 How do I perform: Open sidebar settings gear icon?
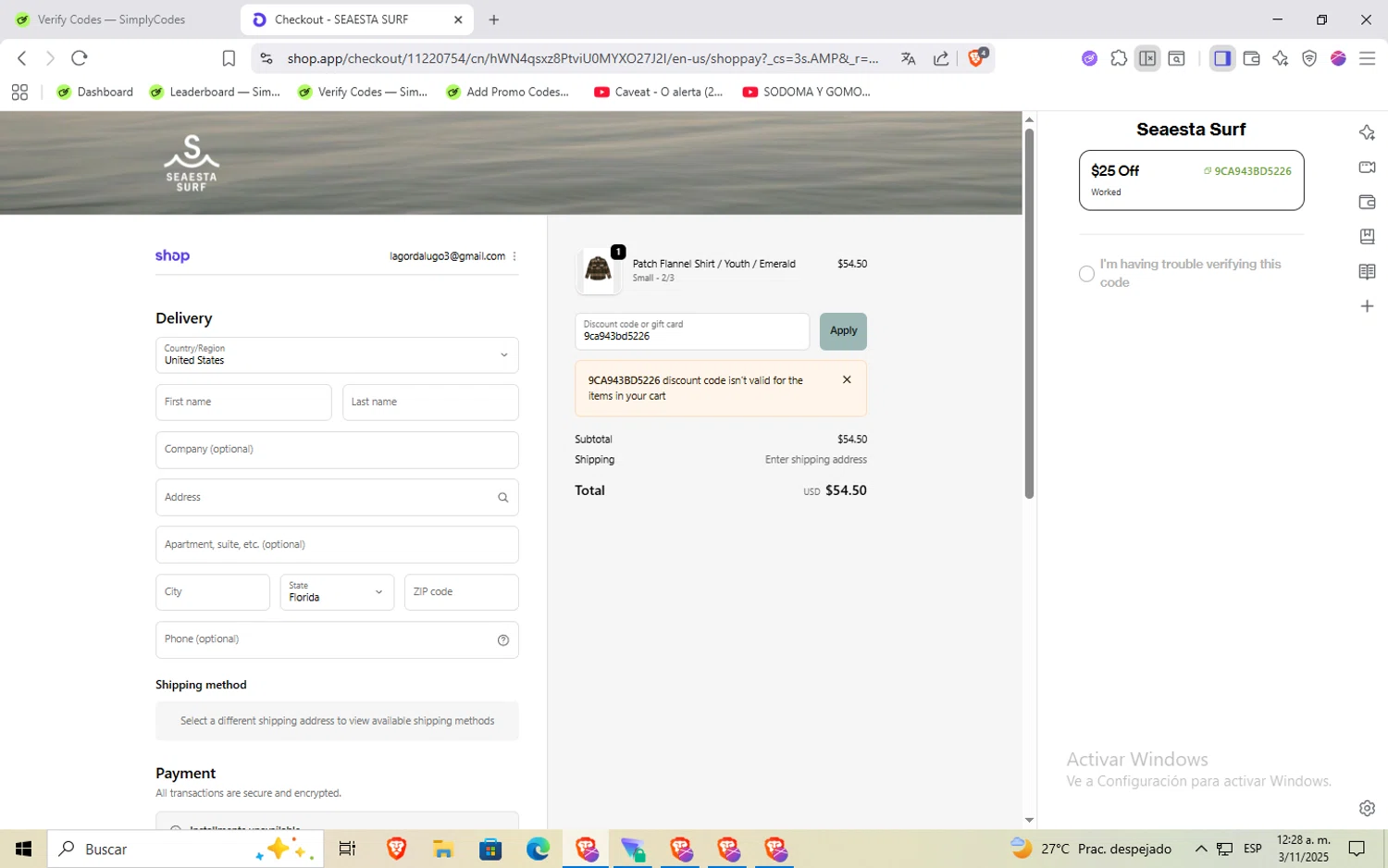pos(1367,808)
